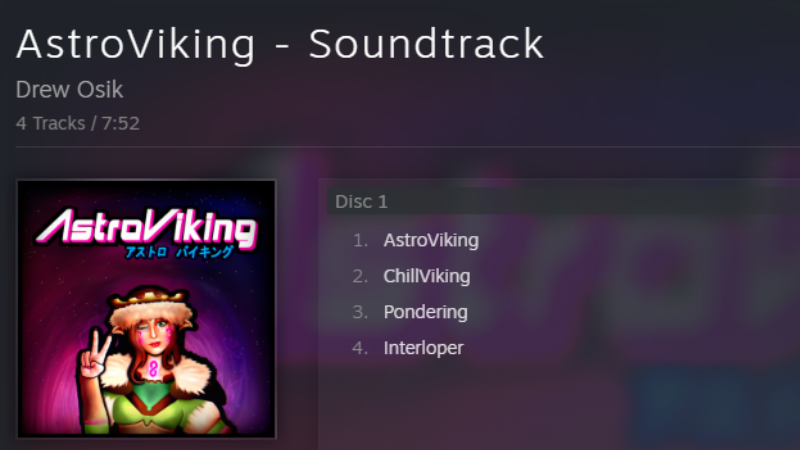Click the fur crown hat on cover art

[151, 305]
